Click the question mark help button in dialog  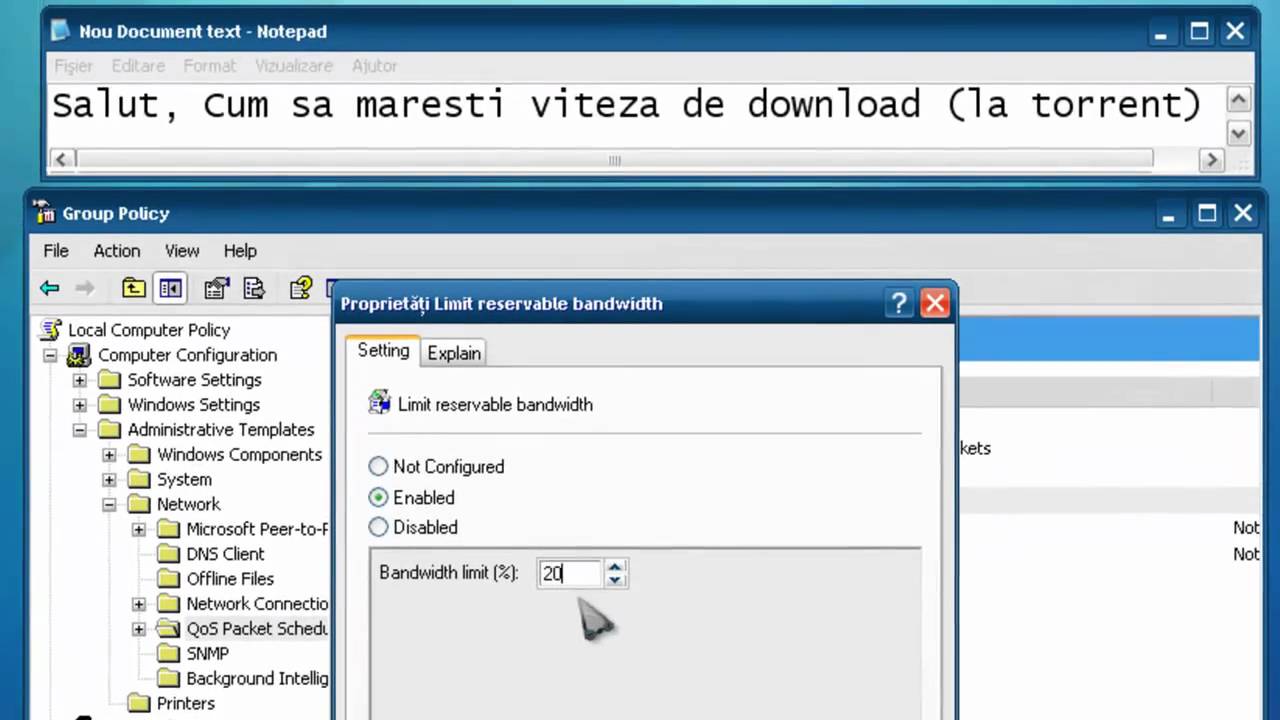coord(899,303)
